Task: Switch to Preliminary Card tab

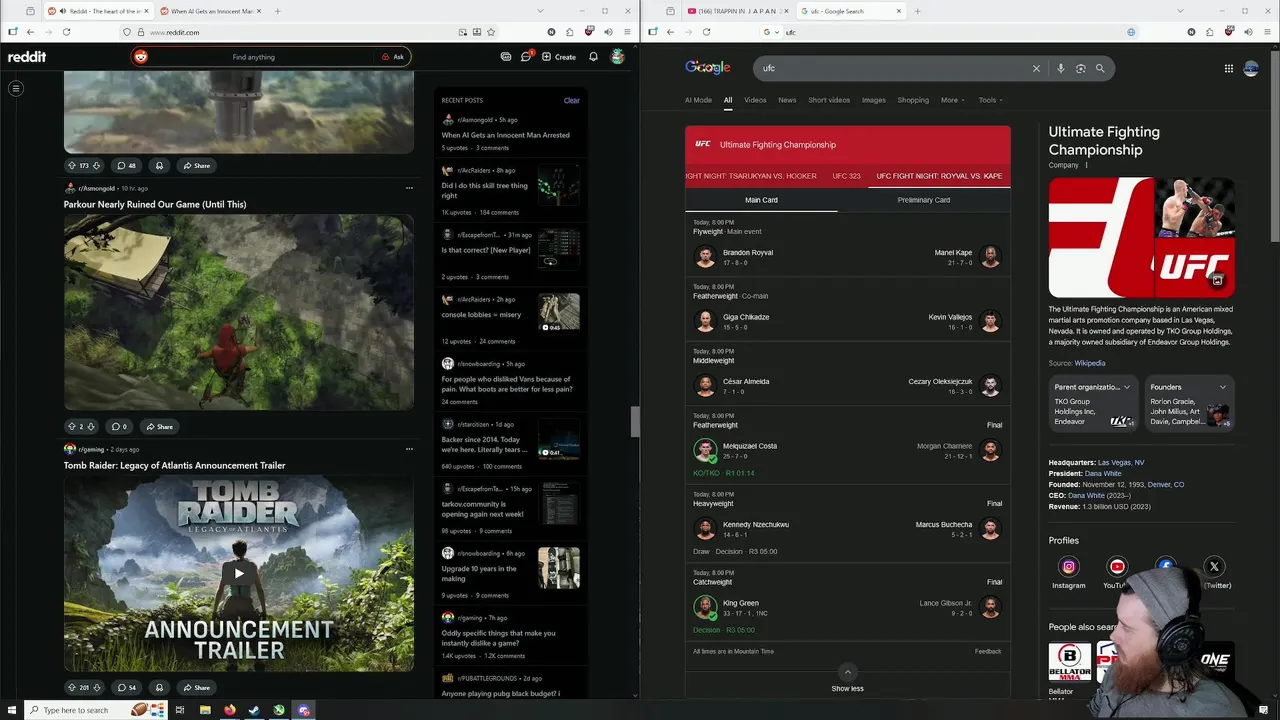Action: pos(924,200)
